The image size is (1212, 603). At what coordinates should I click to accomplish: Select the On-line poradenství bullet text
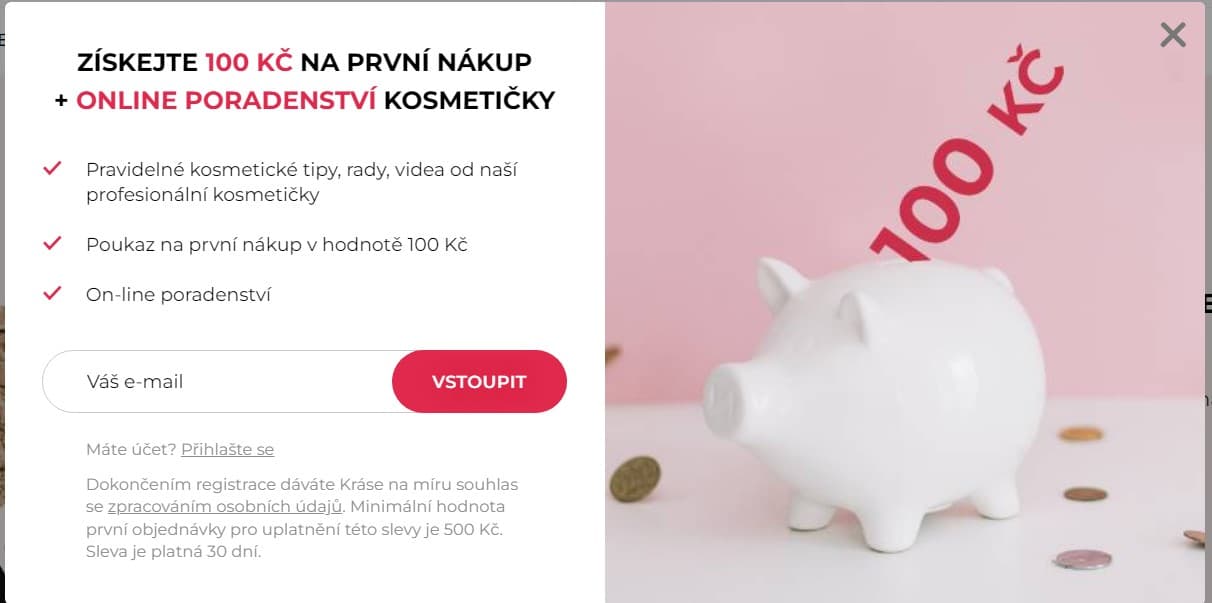[179, 295]
